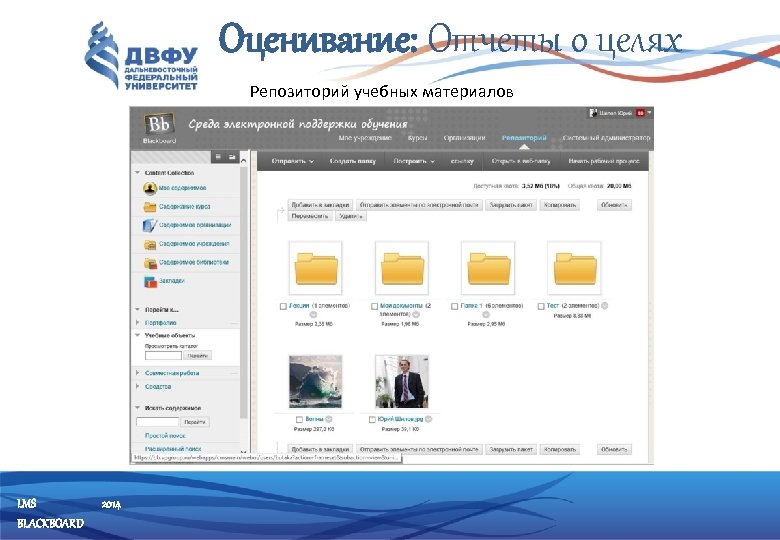The width and height of the screenshot is (780, 540).
Task: Expand the Портфолио section
Action: click(137, 323)
